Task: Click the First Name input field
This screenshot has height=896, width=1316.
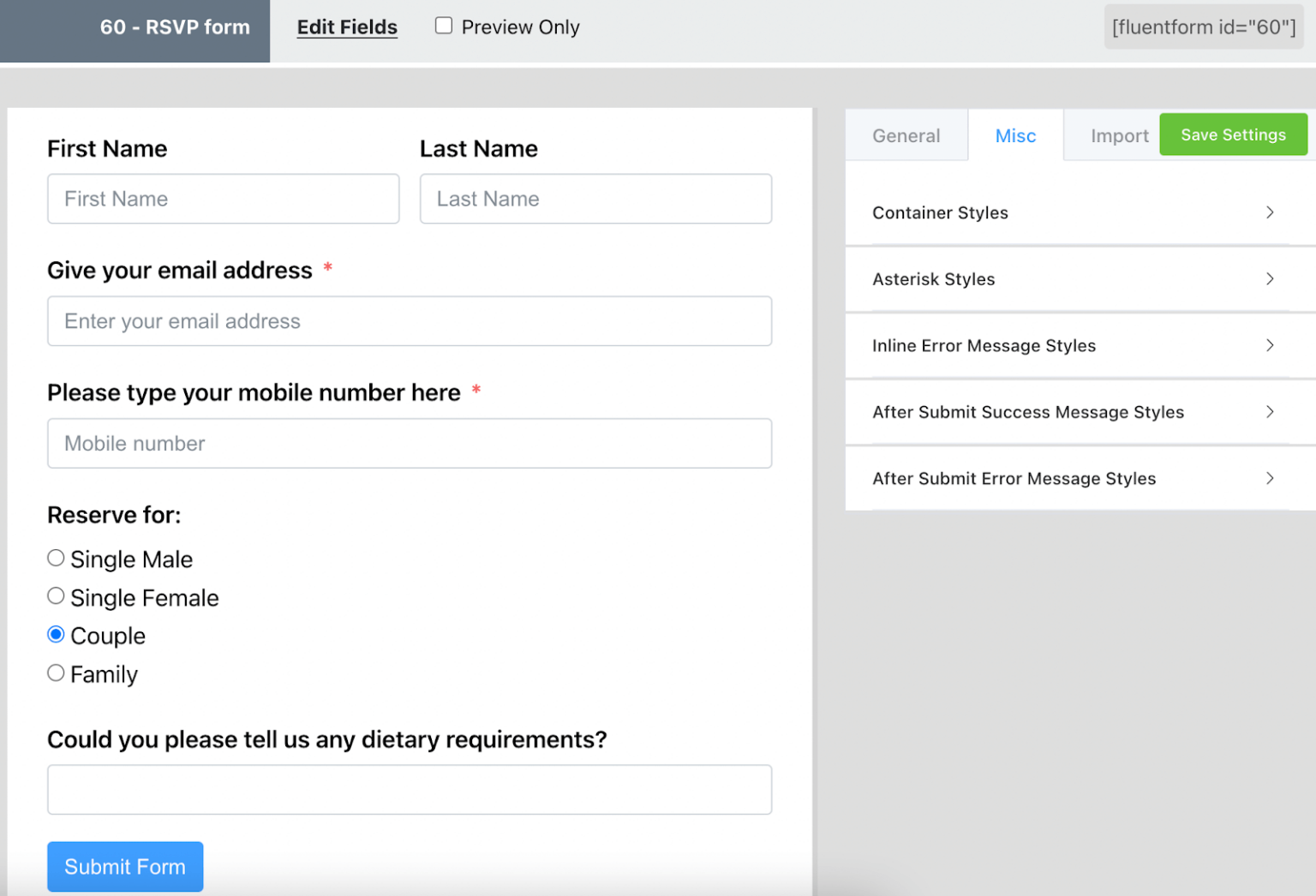Action: pyautogui.click(x=223, y=199)
